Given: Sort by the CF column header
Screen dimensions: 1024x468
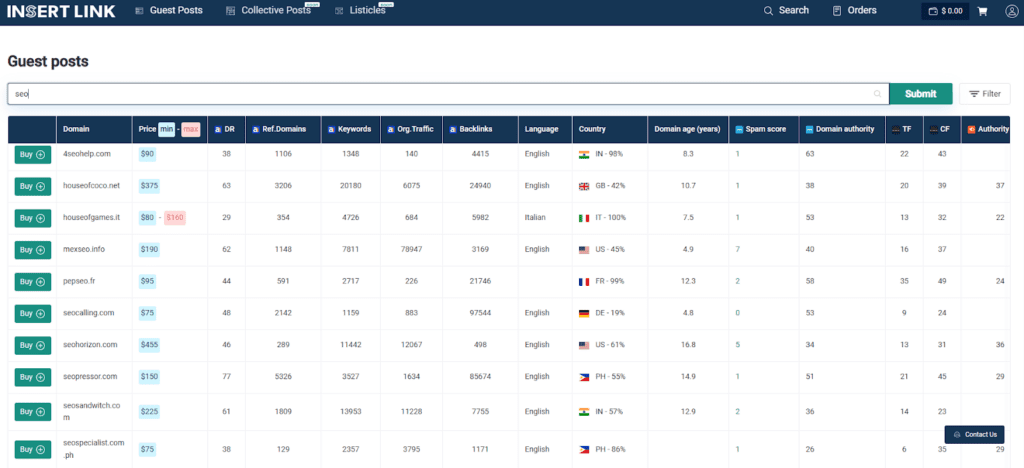Looking at the screenshot, I should 940,129.
